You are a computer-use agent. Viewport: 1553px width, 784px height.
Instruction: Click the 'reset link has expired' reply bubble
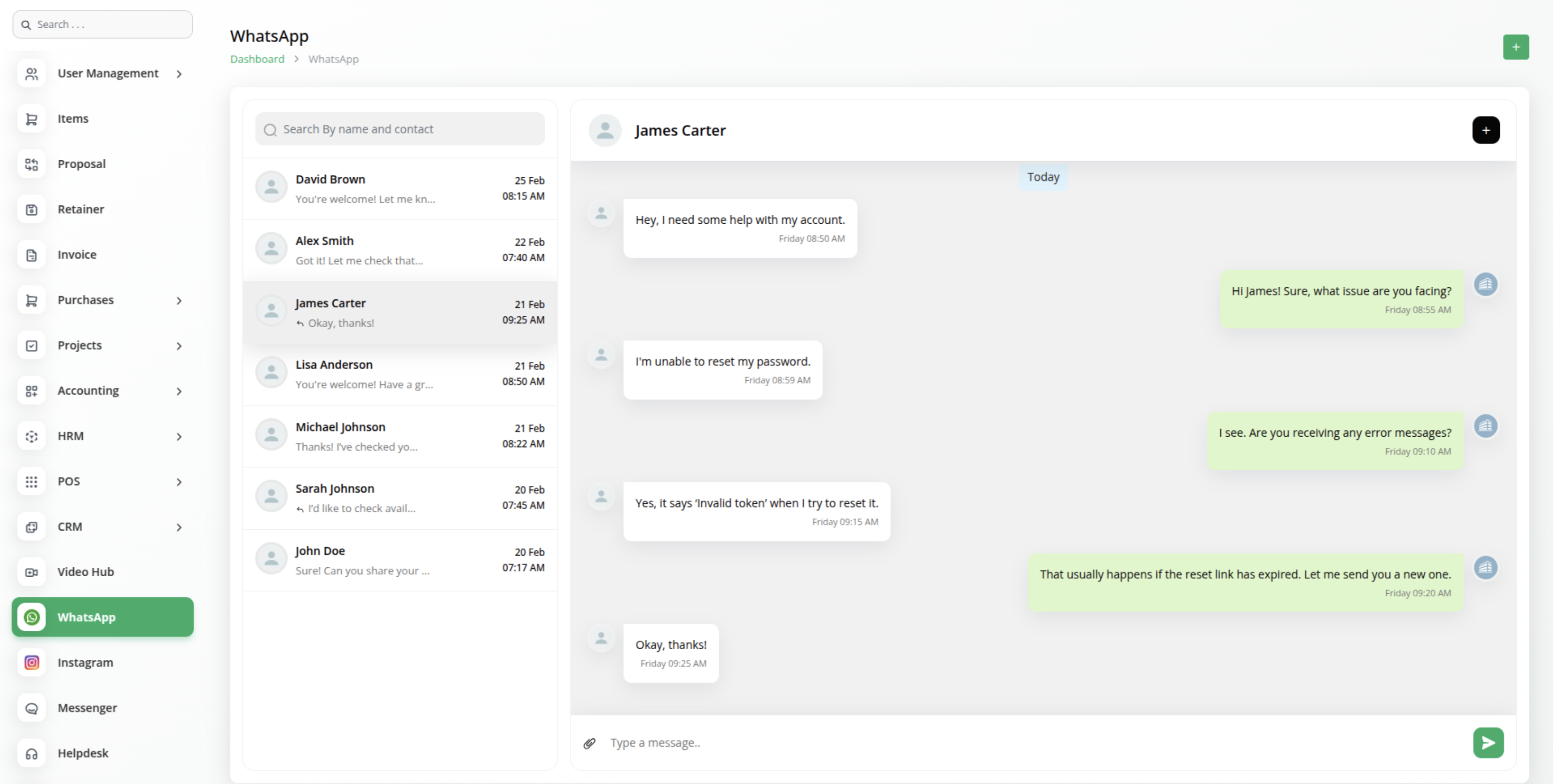pos(1246,582)
